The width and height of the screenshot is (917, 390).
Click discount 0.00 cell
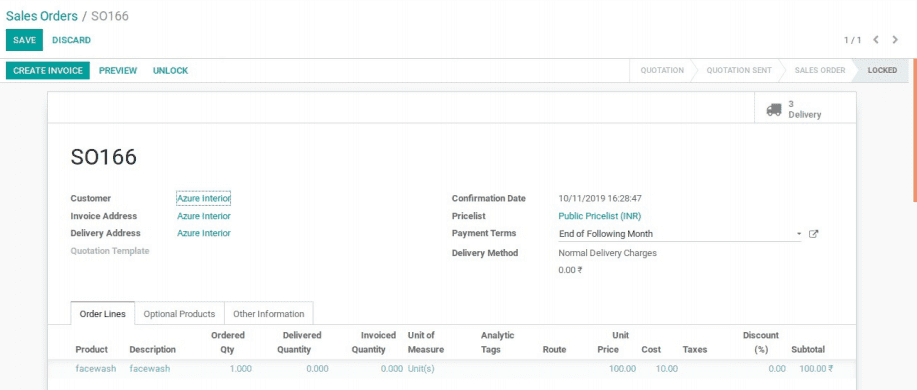coord(777,369)
